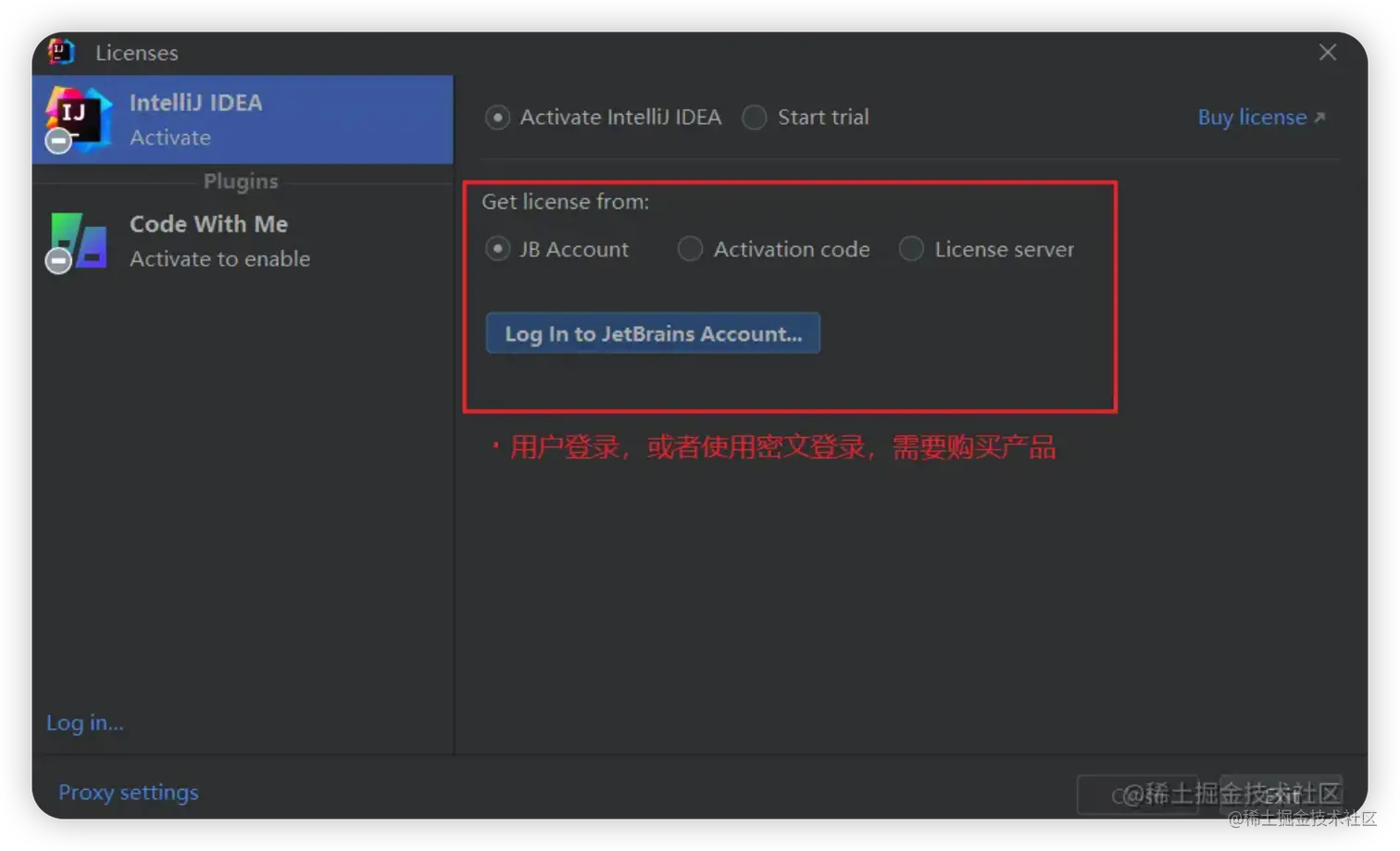Open Proxy settings link
The height and width of the screenshot is (851, 1400).
click(x=129, y=793)
